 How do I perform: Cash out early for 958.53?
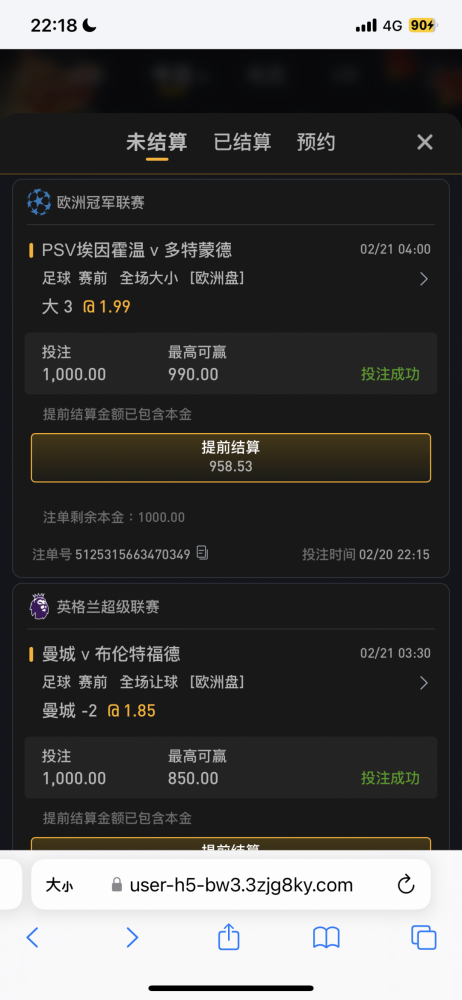pos(231,458)
